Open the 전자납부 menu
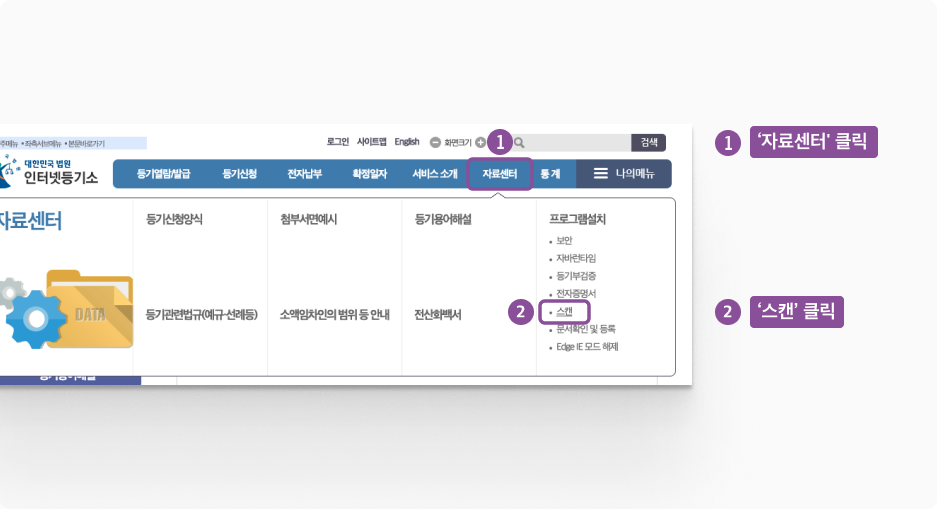 point(304,174)
